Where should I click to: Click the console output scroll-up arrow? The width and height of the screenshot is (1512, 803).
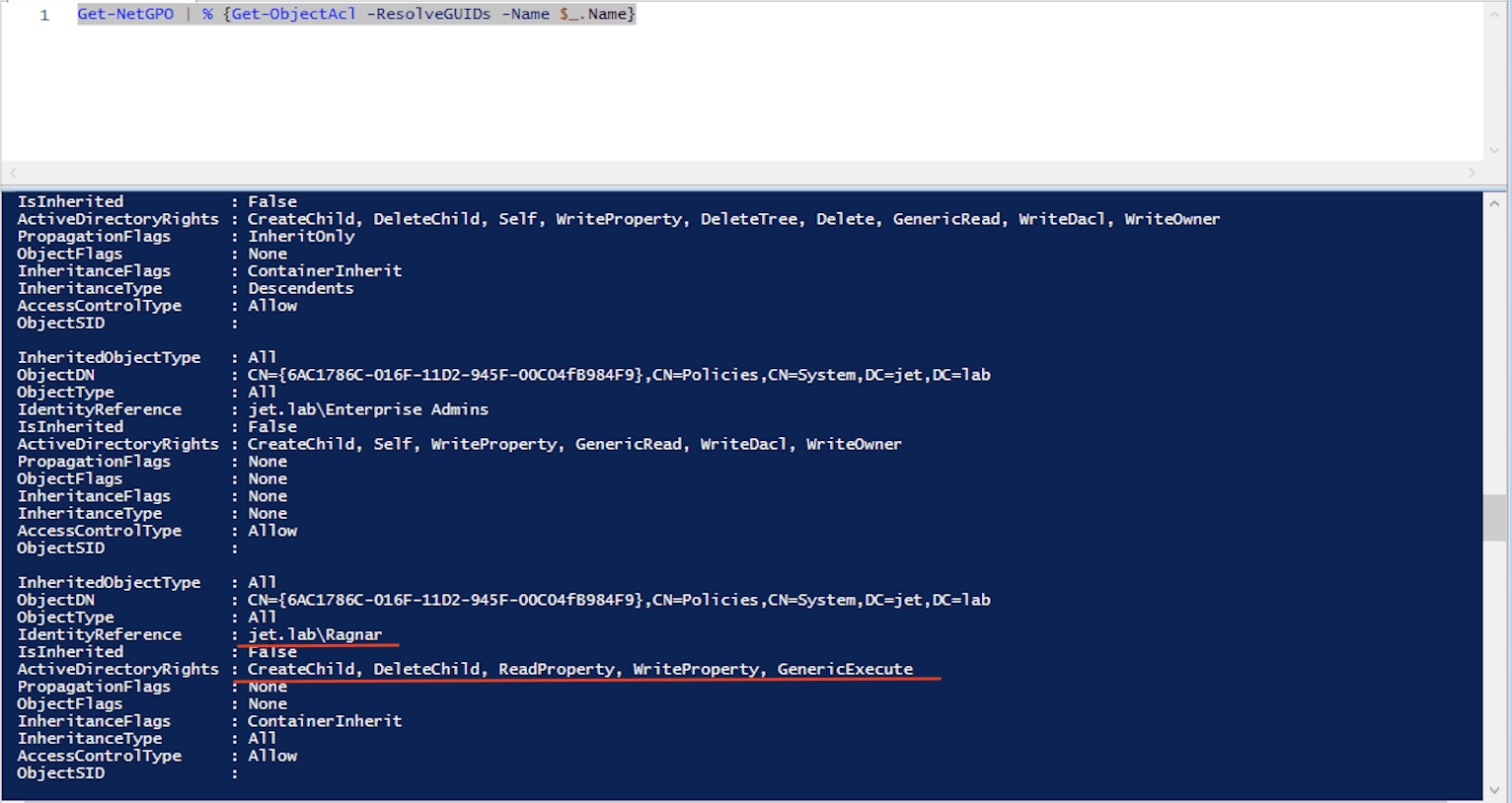coord(1494,204)
